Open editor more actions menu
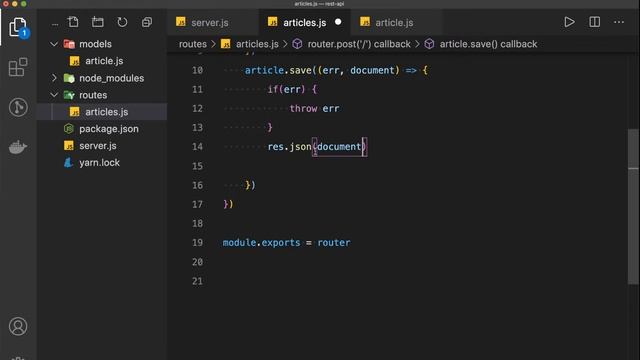 [x=619, y=22]
